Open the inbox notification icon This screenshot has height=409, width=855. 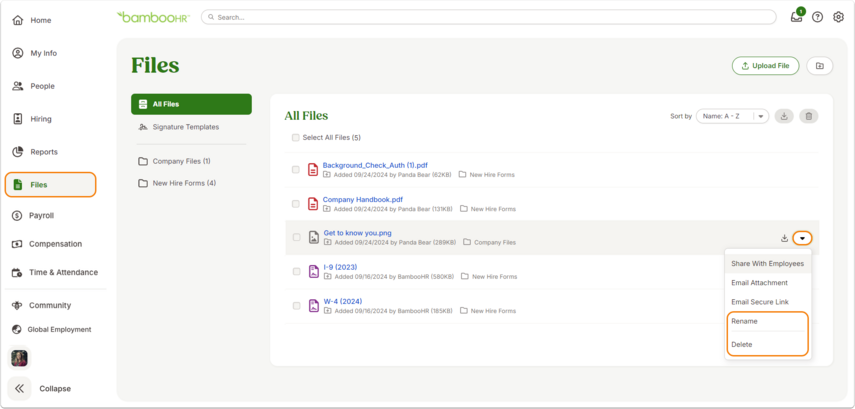point(797,16)
